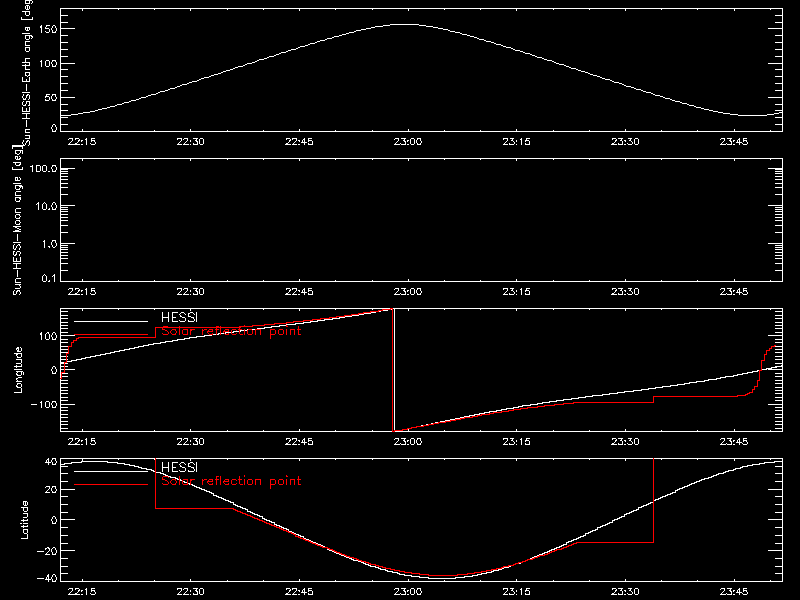Image resolution: width=800 pixels, height=600 pixels.
Task: Click the 100.0 tick label on Moon angle axis
Action: (x=43, y=169)
